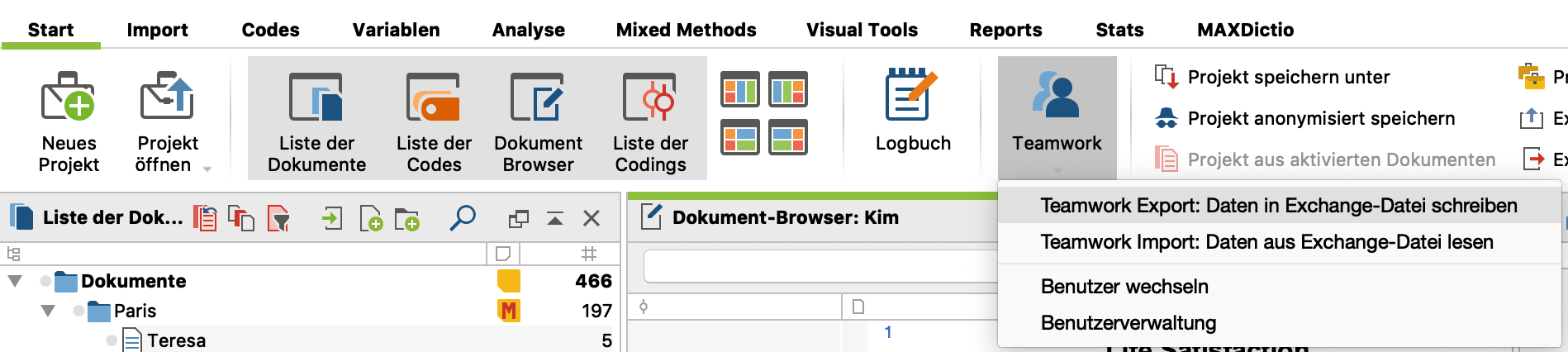The image size is (1568, 352).
Task: Click the new document plus icon
Action: coord(371,218)
